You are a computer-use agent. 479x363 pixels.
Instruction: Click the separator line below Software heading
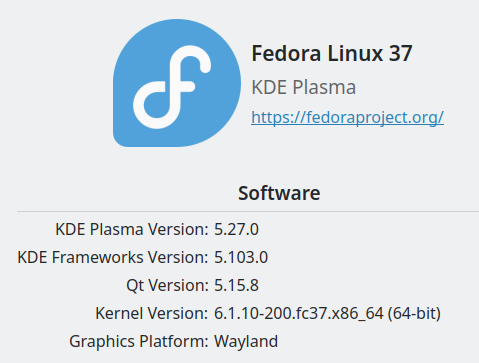pos(248,211)
